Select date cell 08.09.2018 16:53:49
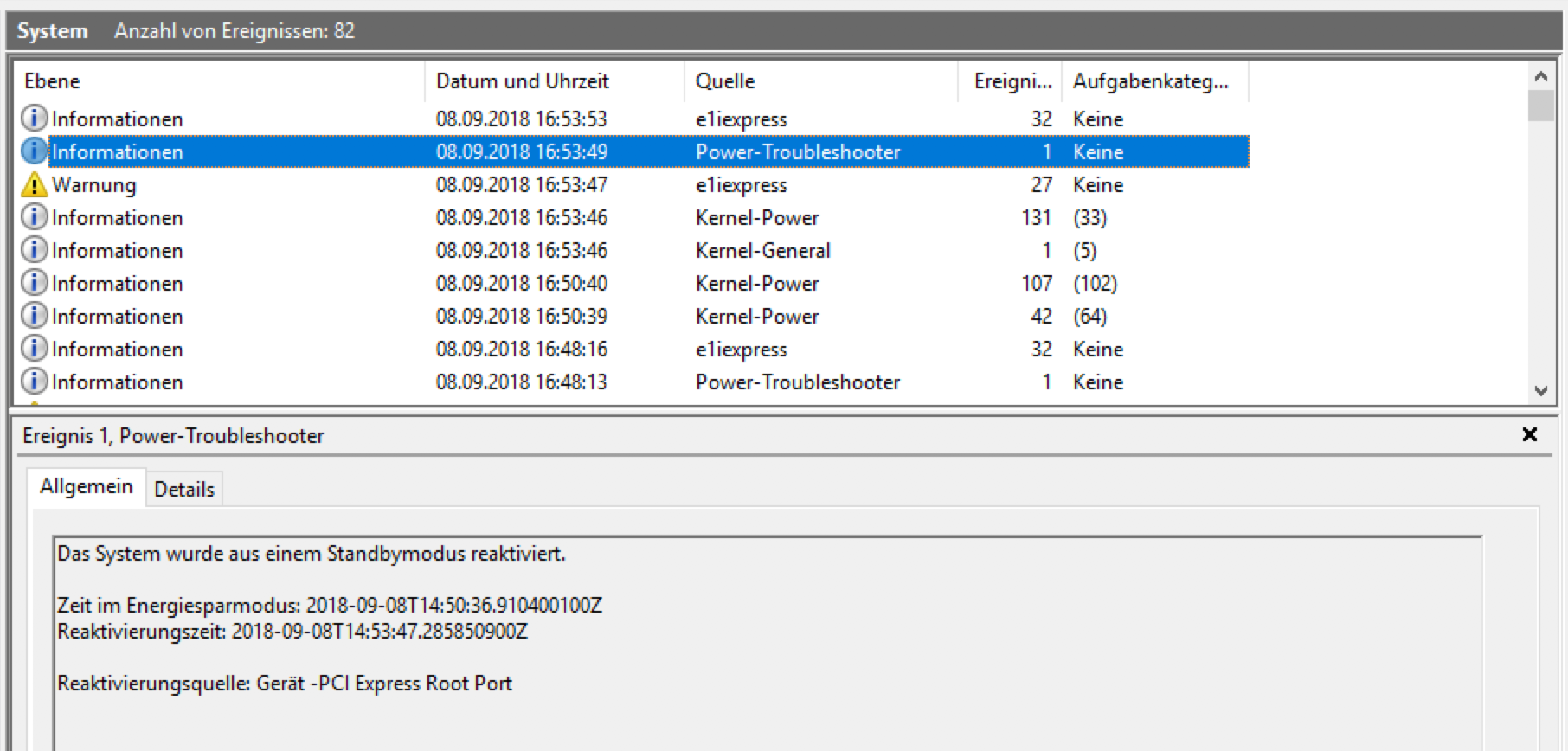 coord(522,151)
